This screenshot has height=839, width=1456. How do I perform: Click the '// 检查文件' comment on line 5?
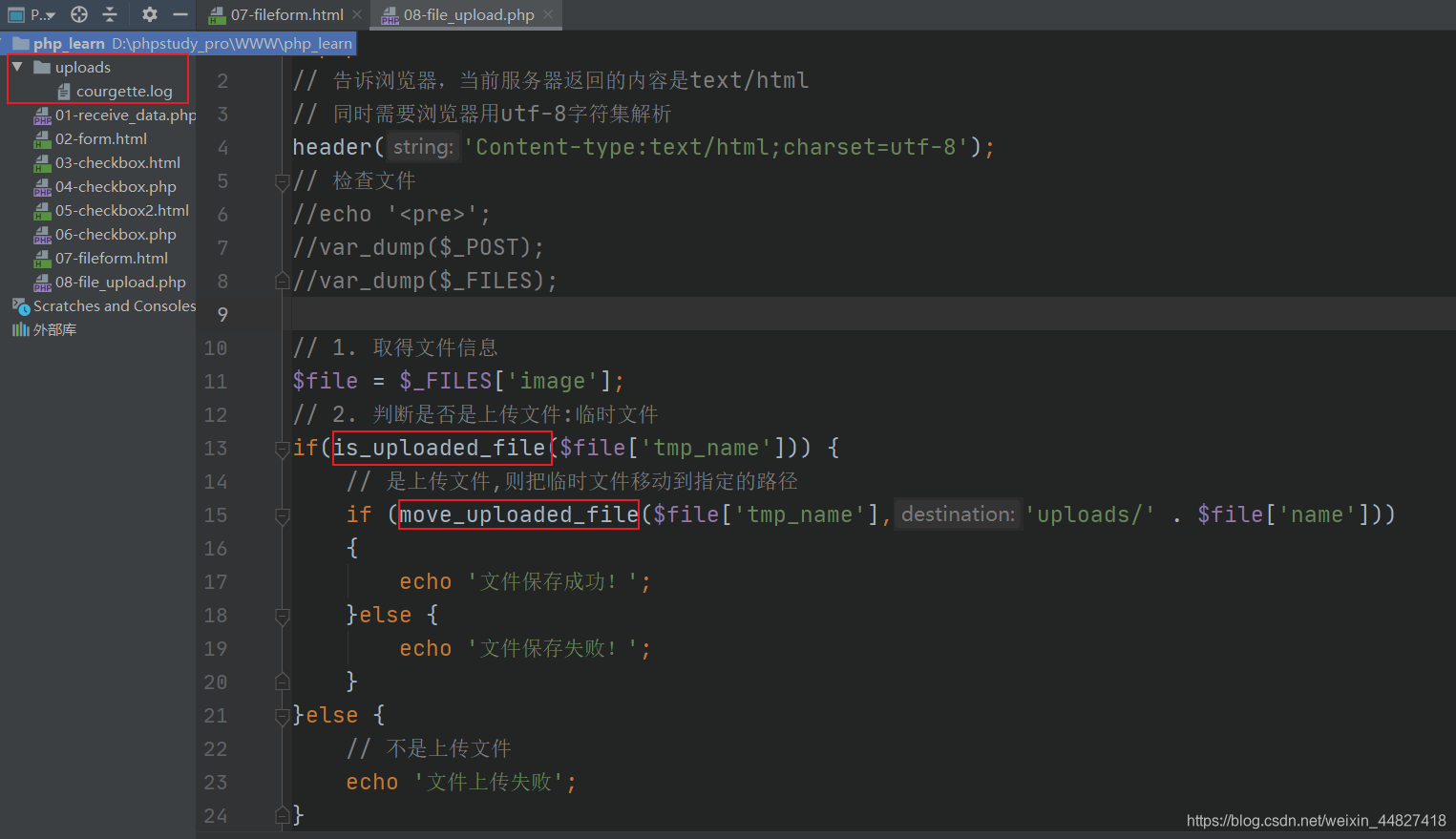coord(354,180)
